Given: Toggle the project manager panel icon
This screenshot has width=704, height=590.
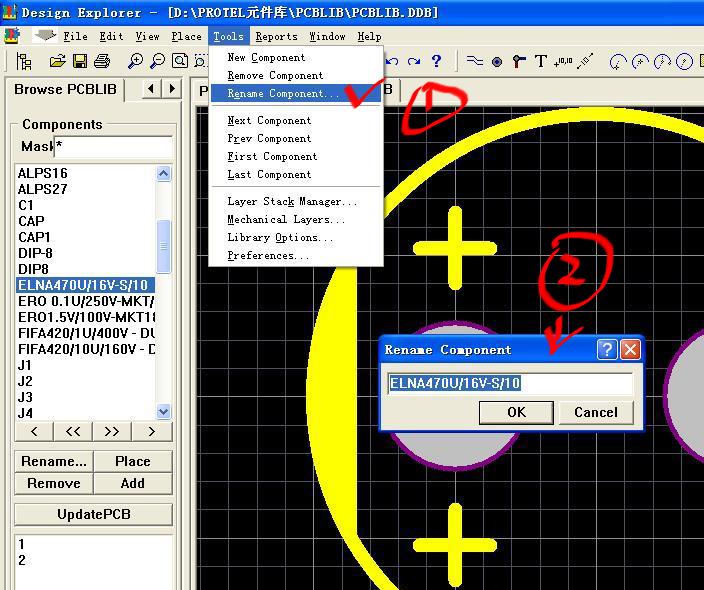Looking at the screenshot, I should [23, 61].
